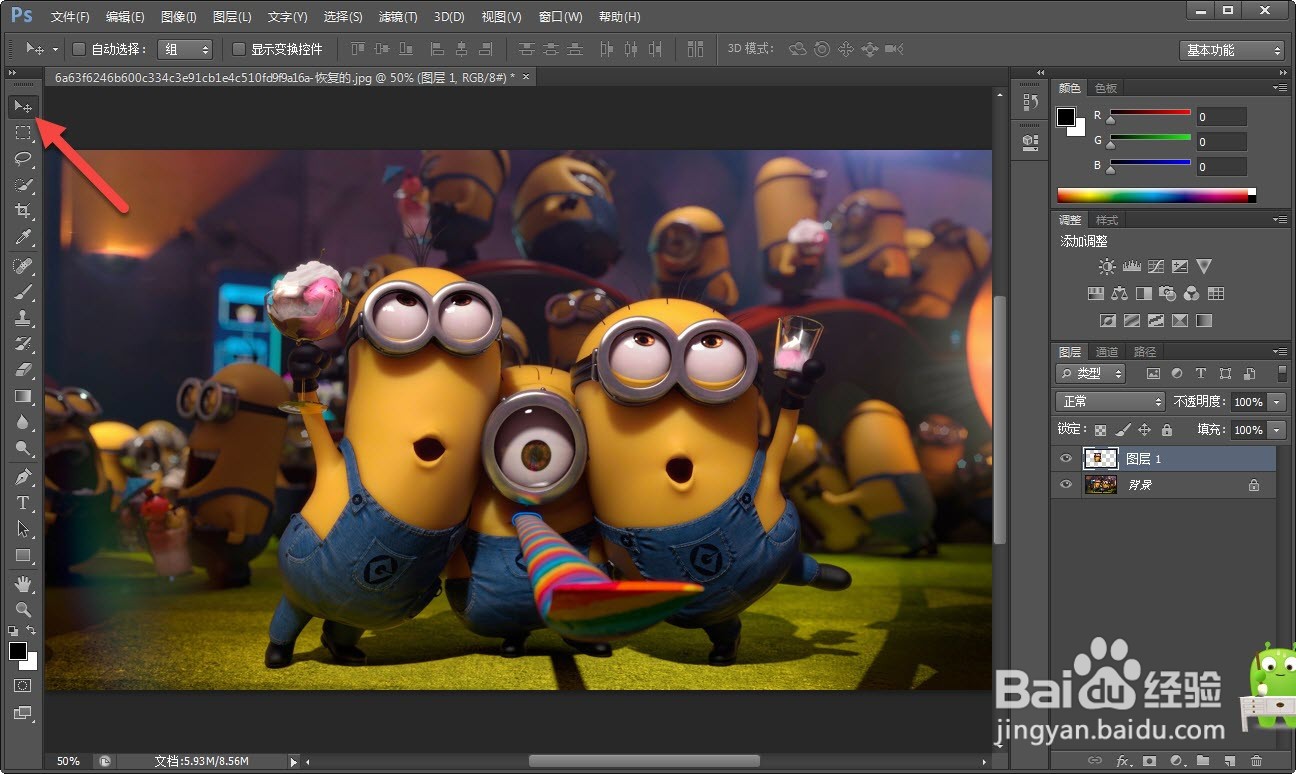The width and height of the screenshot is (1296, 774).
Task: Open the status bar info arrow
Action: [x=294, y=762]
